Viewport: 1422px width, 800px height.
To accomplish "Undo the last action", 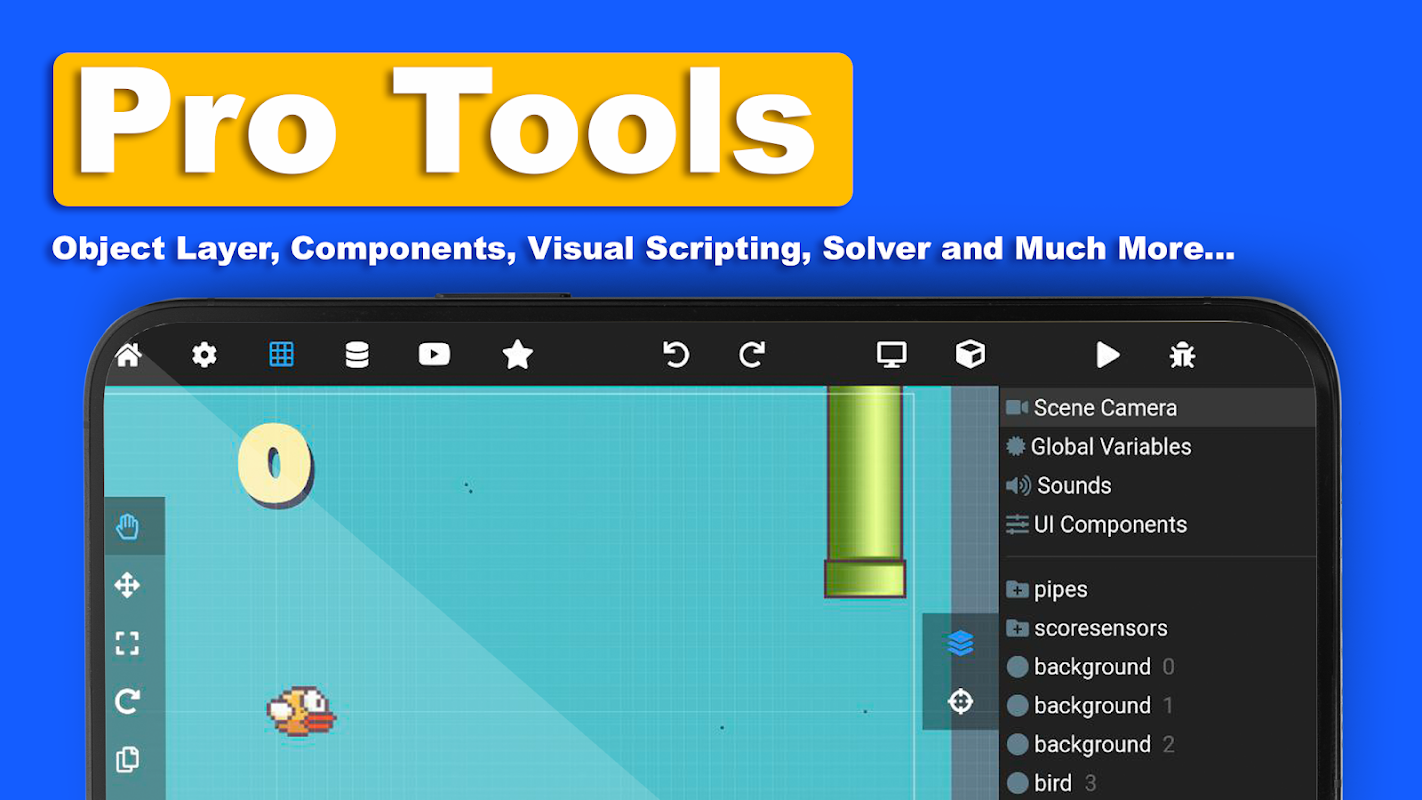I will pyautogui.click(x=676, y=354).
